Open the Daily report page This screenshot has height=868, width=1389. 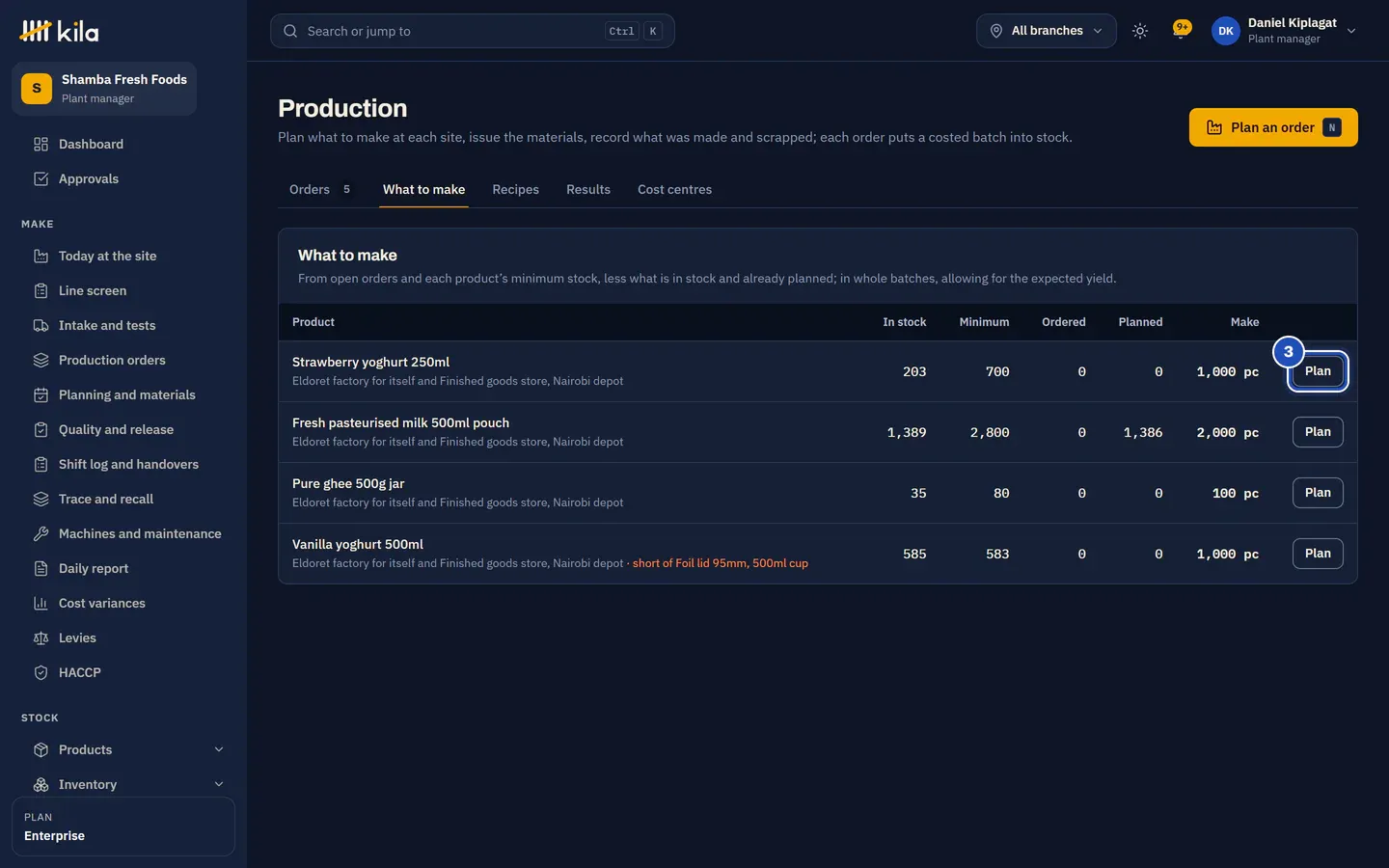[x=123, y=569]
